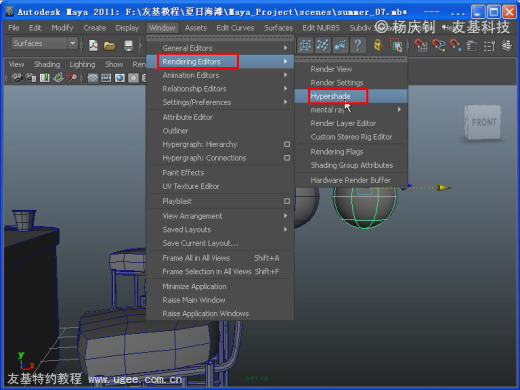Open the inputs list wrench icon

point(489,46)
